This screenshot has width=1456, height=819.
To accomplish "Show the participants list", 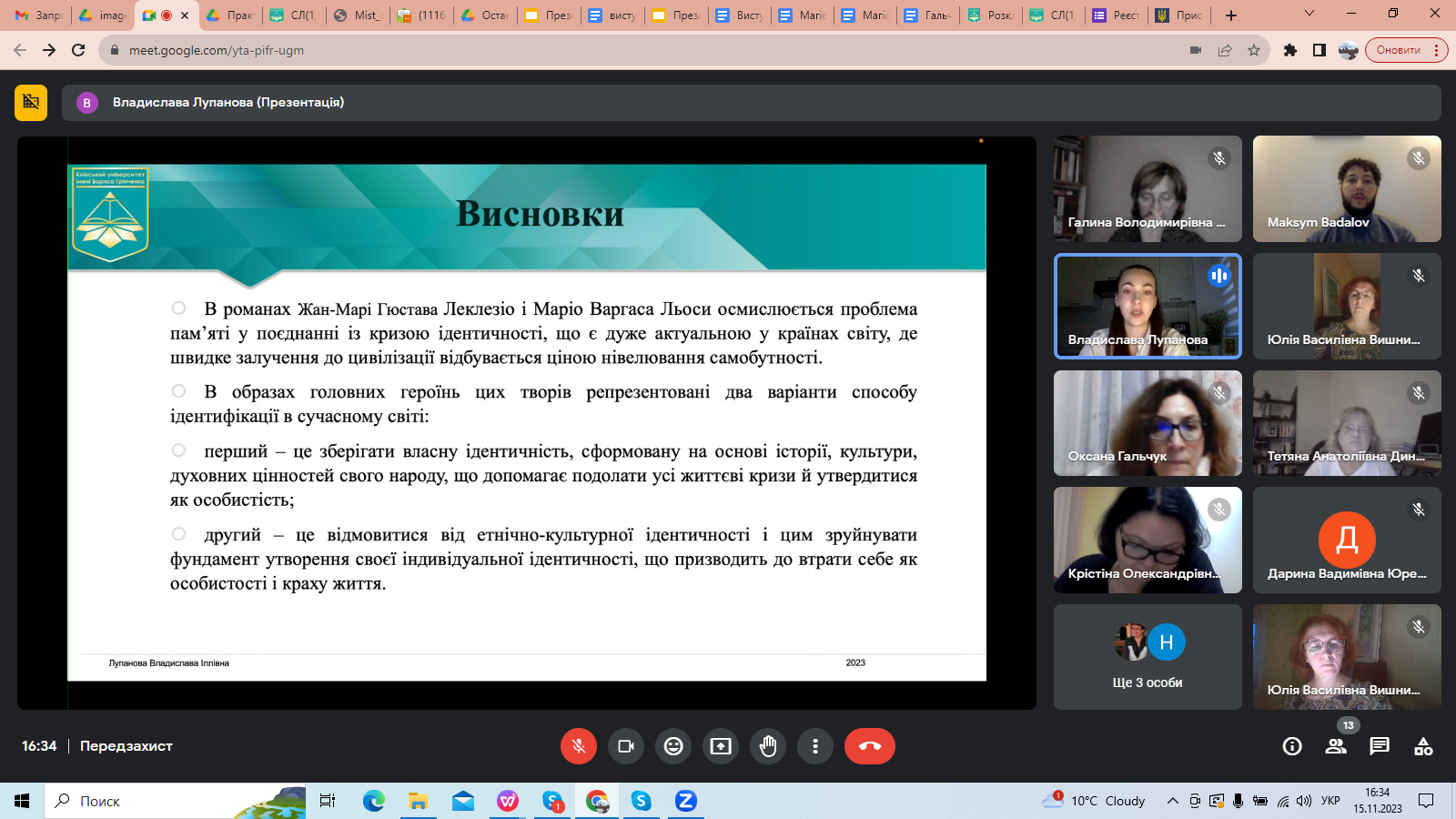I will point(1336,746).
